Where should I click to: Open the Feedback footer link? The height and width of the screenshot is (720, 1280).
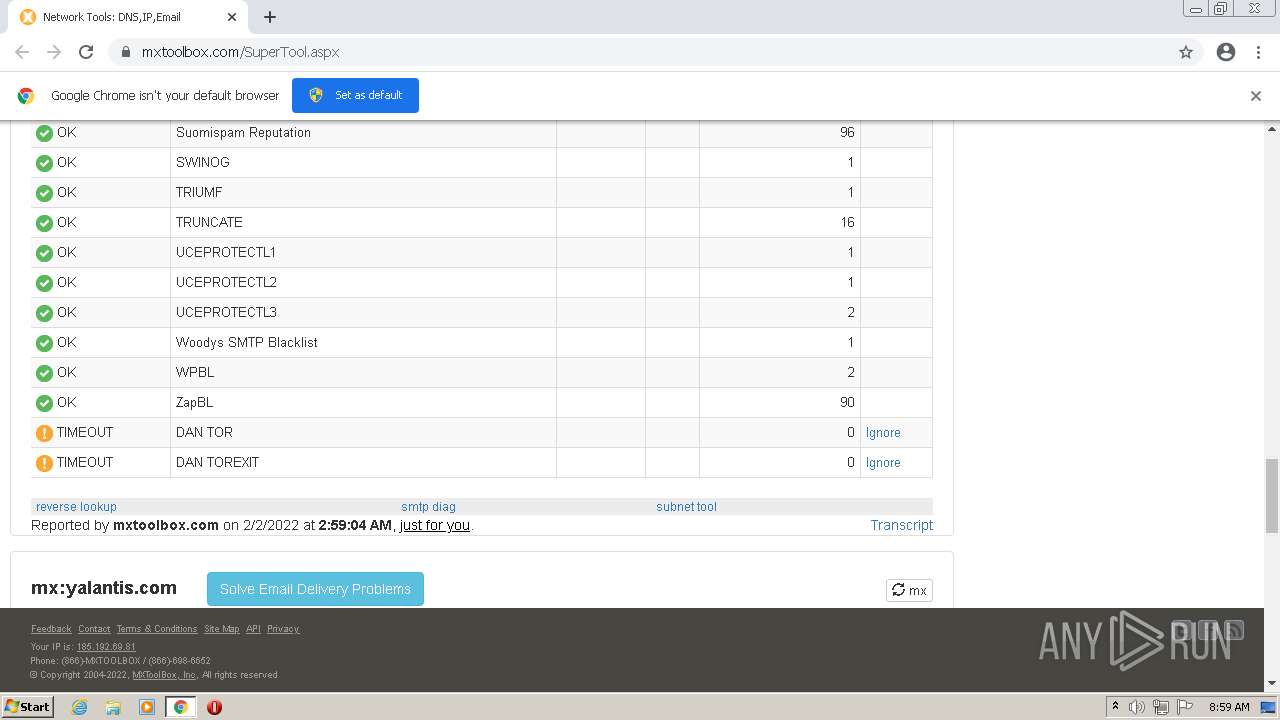coord(51,629)
